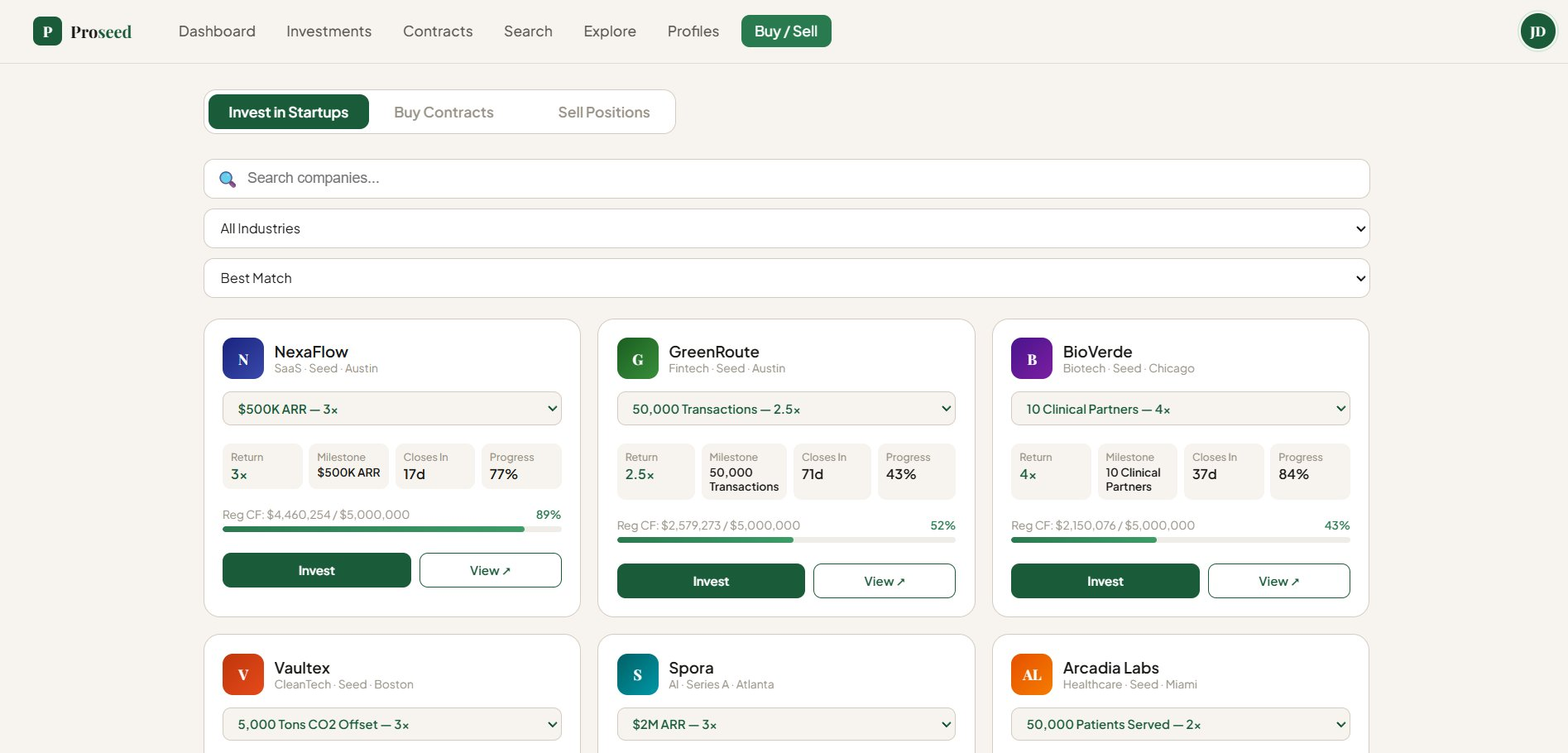Viewport: 1568px width, 753px height.
Task: Invest in GreenRoute
Action: (x=711, y=581)
